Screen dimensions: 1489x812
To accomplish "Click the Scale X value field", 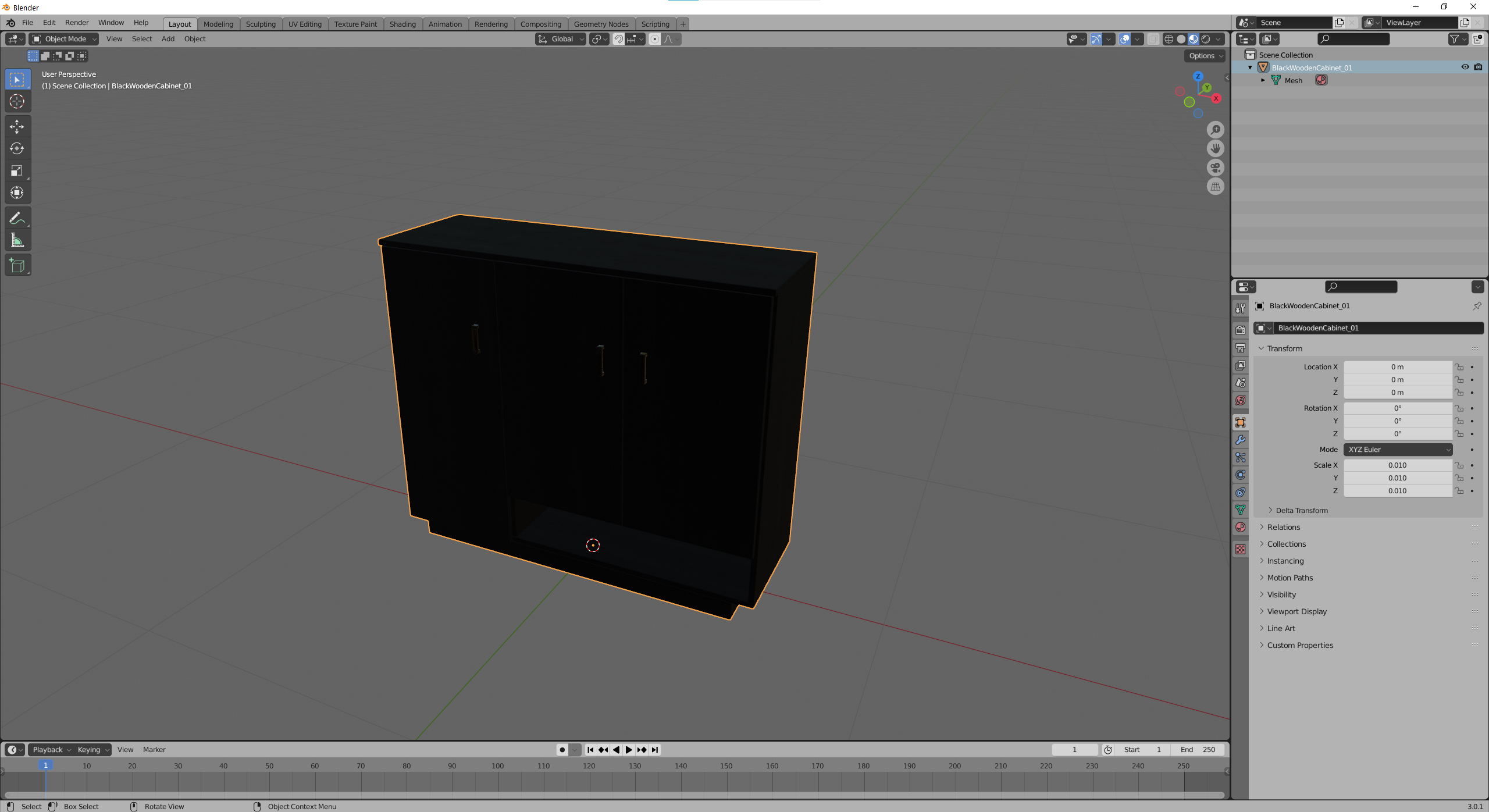I will [x=1397, y=465].
